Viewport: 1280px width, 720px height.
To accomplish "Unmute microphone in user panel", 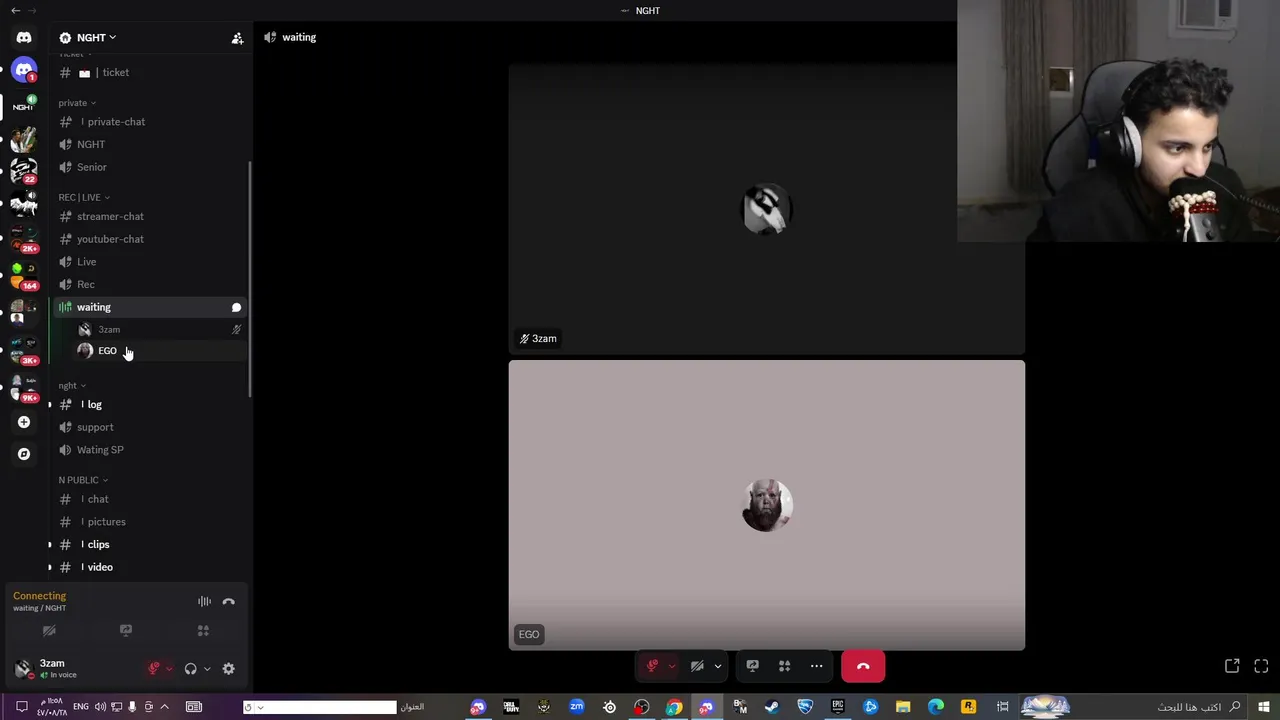I will tap(154, 669).
